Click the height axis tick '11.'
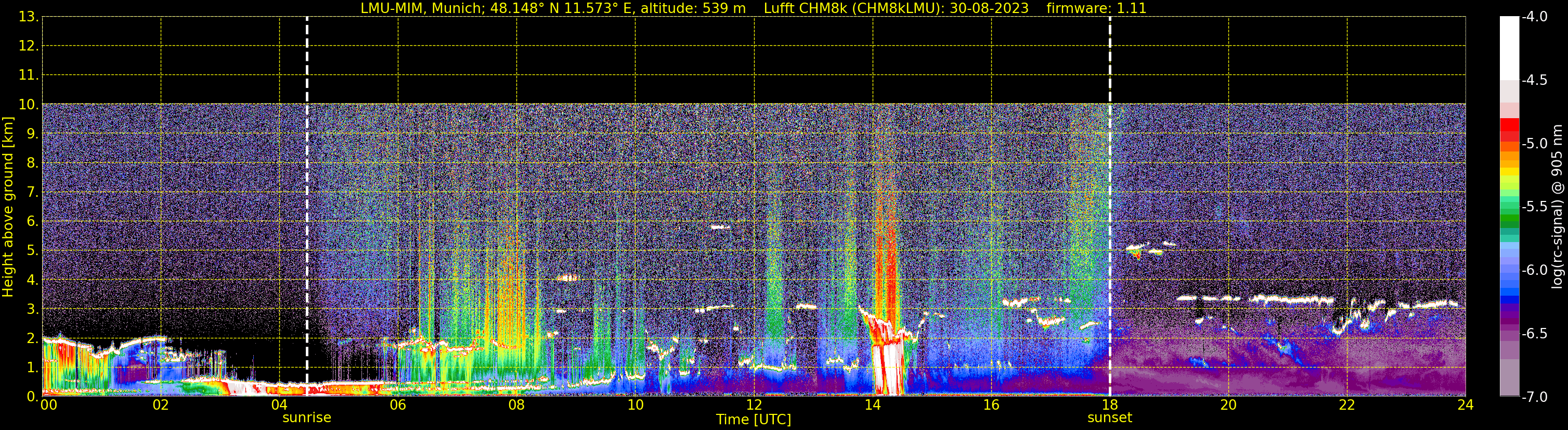Viewport: 1568px width, 430px height. (29, 75)
